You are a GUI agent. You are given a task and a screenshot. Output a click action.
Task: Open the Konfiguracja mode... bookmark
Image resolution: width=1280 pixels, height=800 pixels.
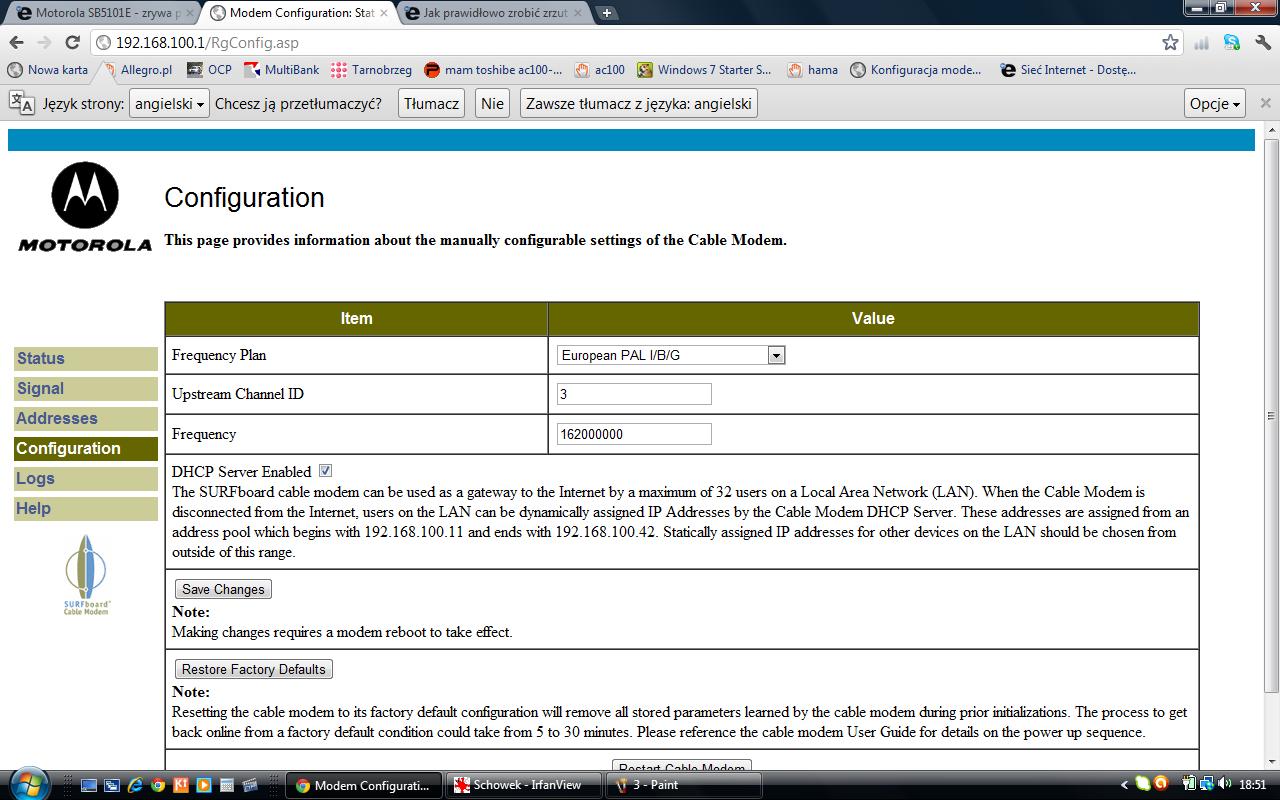click(x=916, y=70)
